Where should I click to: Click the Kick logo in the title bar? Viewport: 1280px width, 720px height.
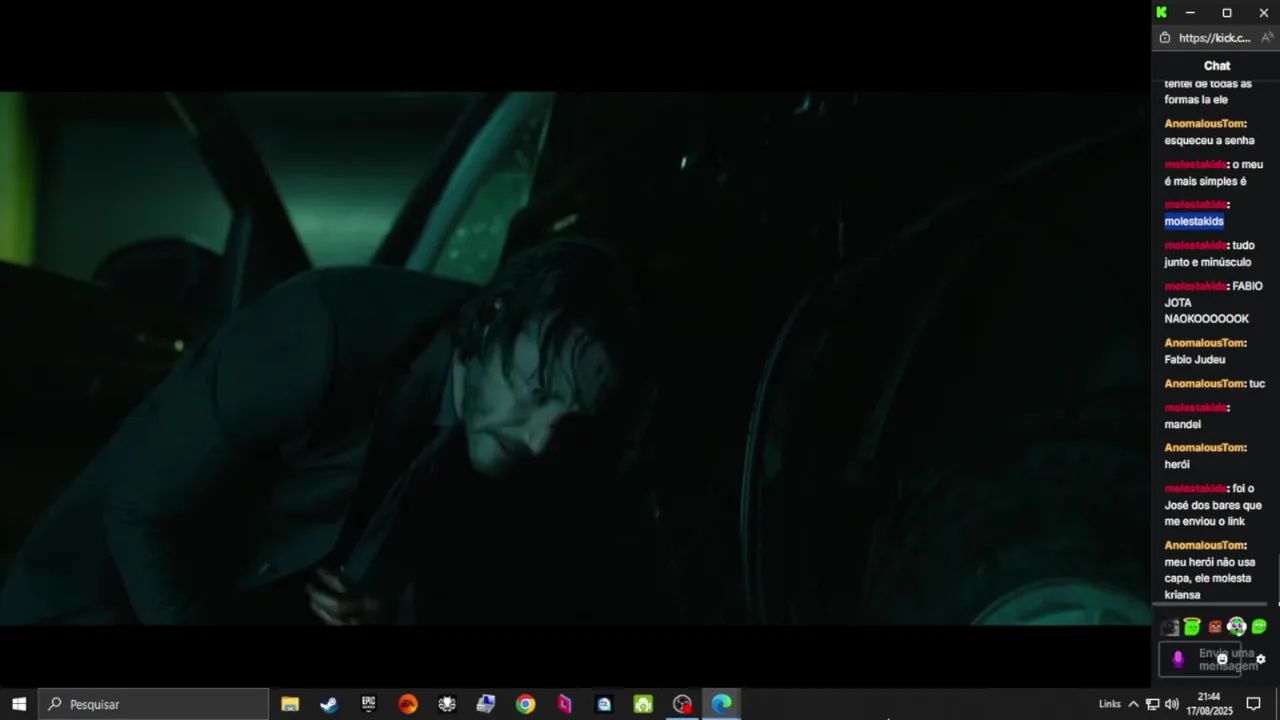(x=1161, y=13)
